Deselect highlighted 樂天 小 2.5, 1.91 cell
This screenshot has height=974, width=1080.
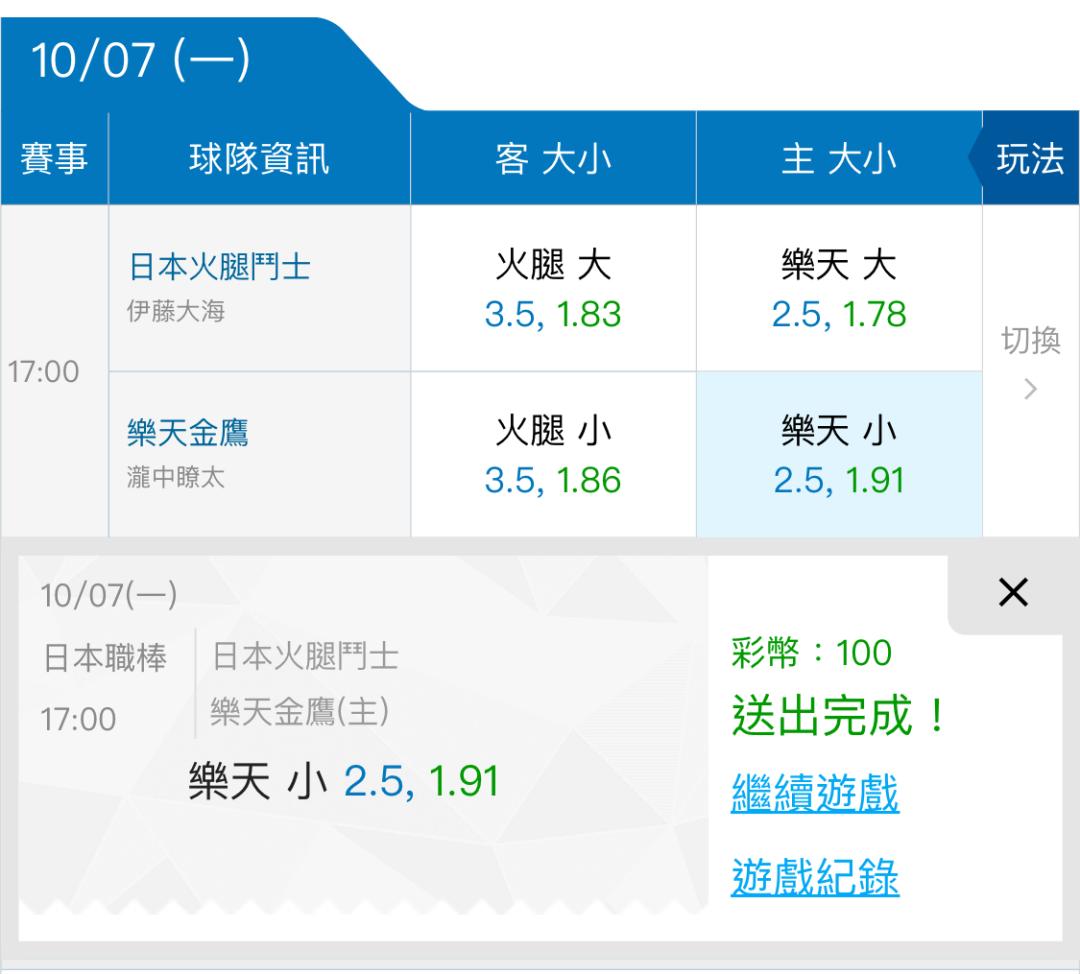[839, 455]
